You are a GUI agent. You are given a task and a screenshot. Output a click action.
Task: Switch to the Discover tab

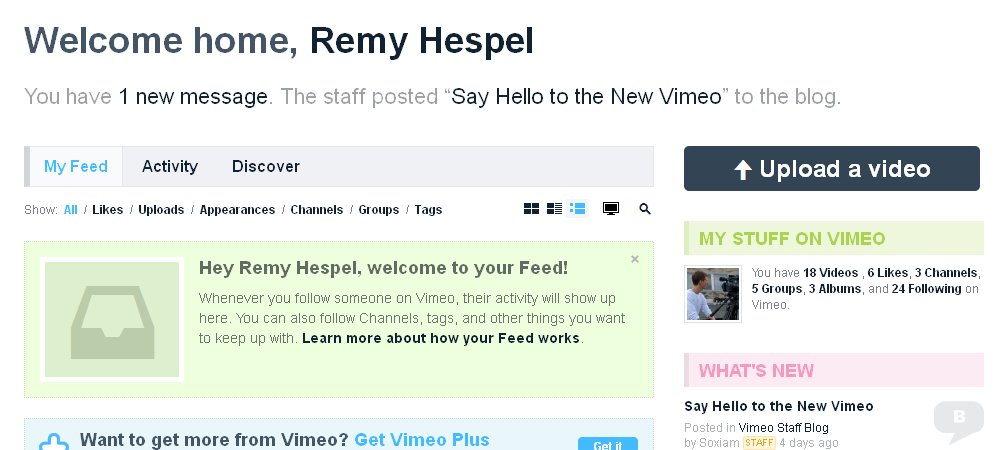tap(266, 167)
